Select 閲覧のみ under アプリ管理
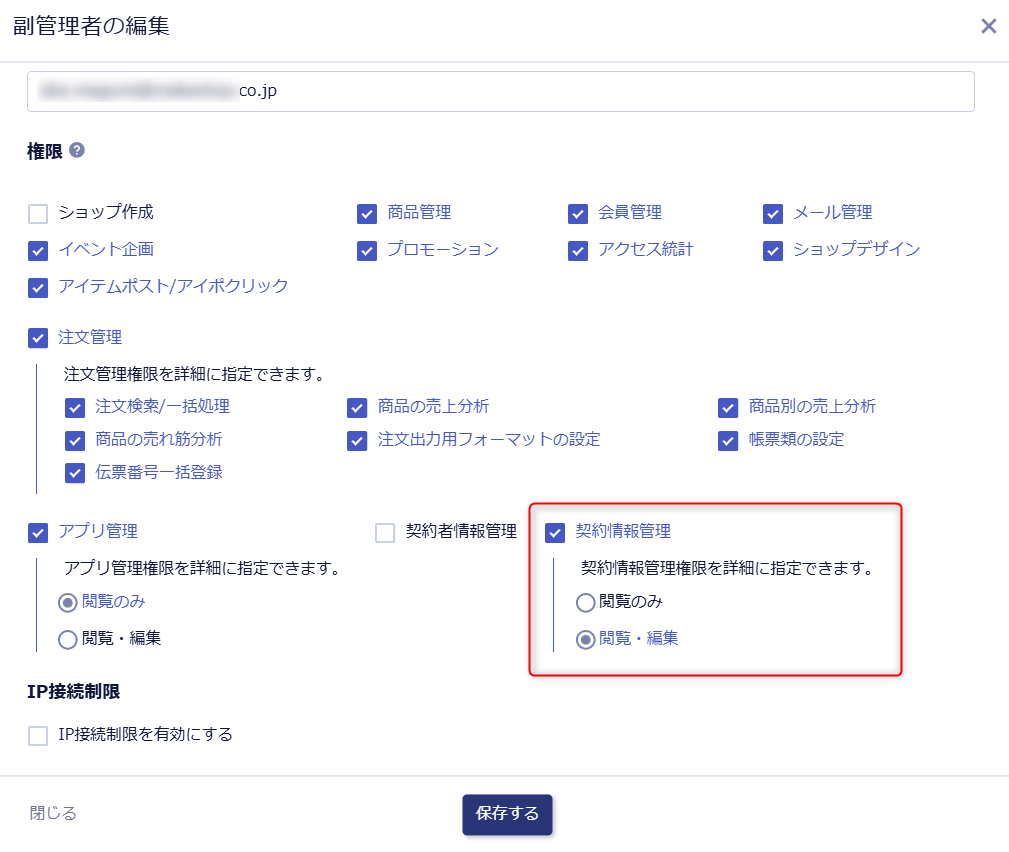This screenshot has height=852, width=1009. [68, 603]
